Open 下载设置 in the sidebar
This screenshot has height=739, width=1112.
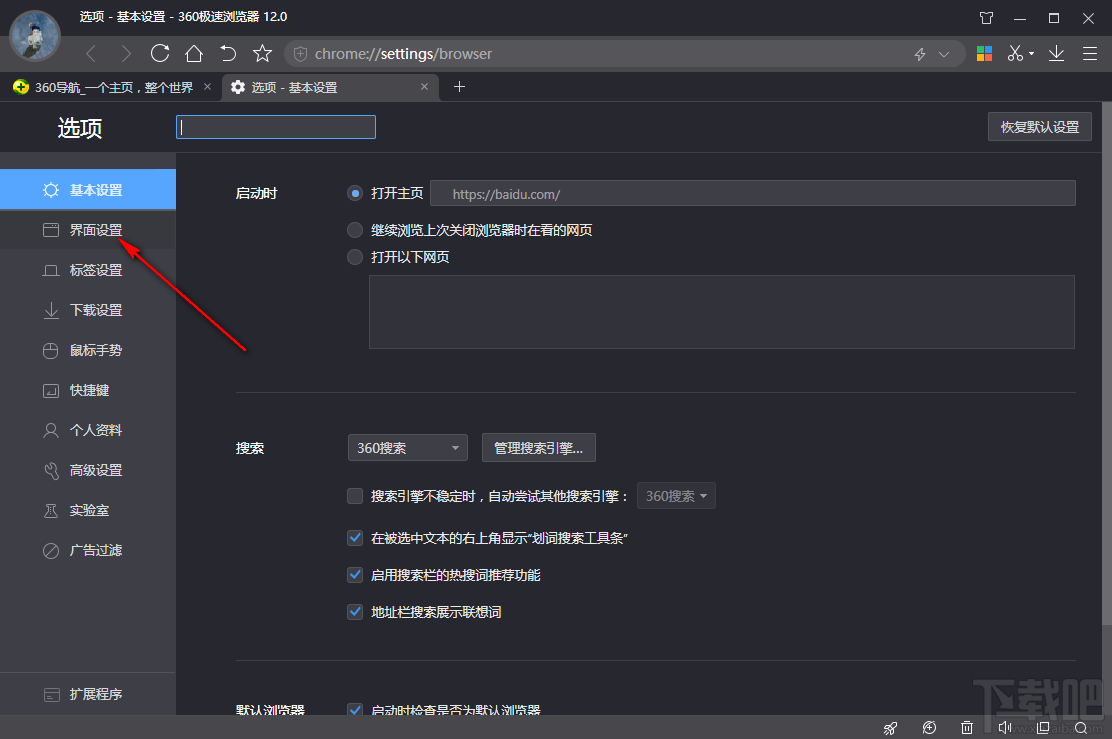pos(88,310)
